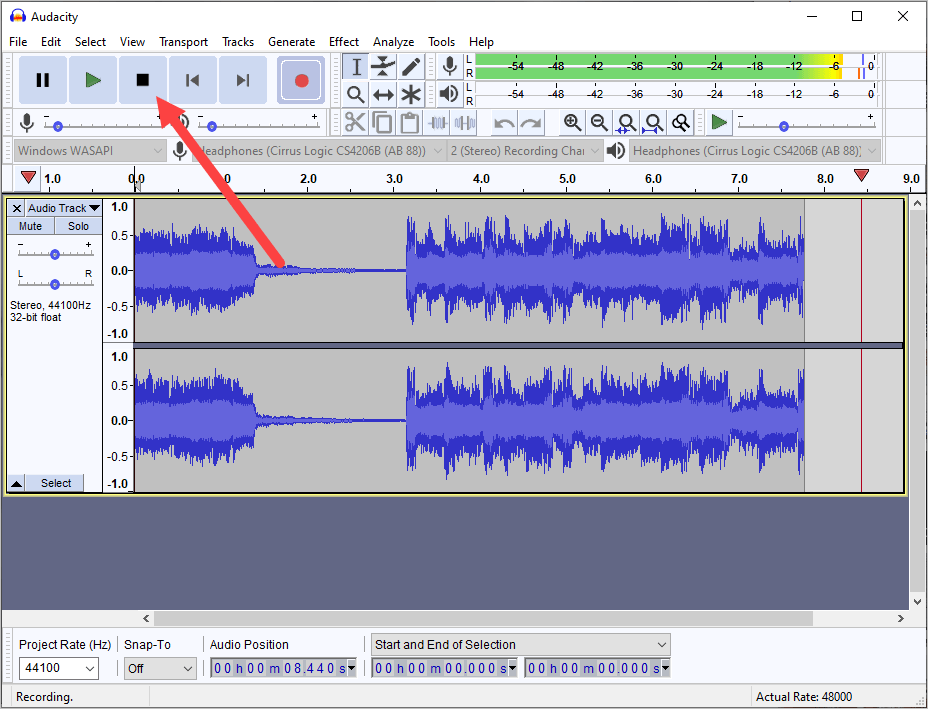Click the Silence audio icon
928x709 pixels.
tap(465, 123)
